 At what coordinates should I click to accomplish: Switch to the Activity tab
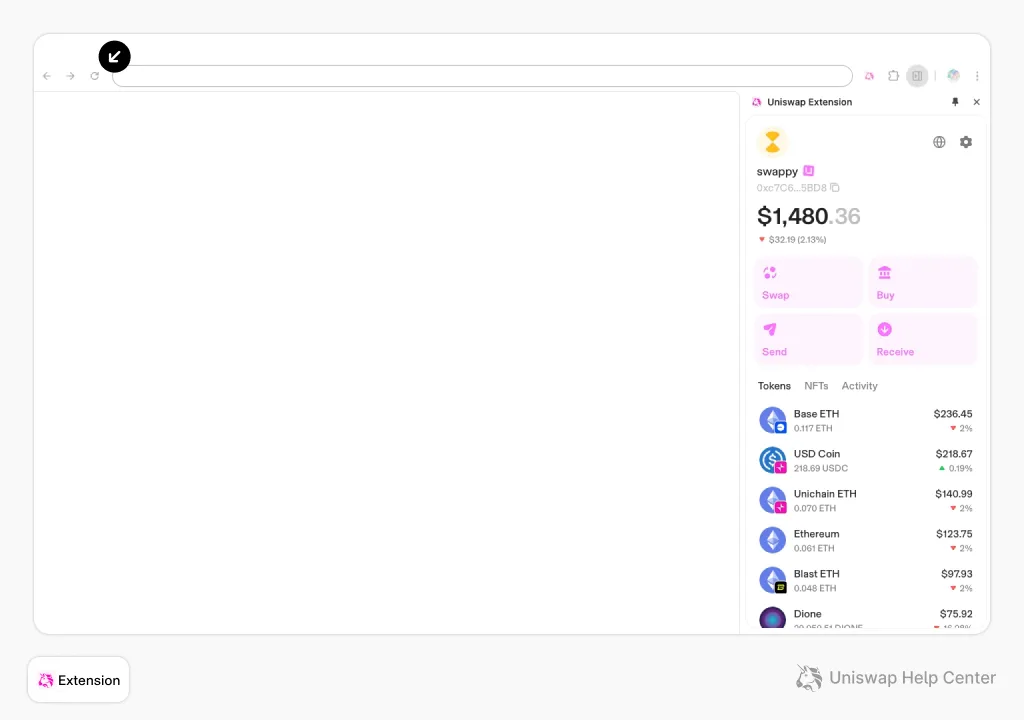click(x=859, y=386)
